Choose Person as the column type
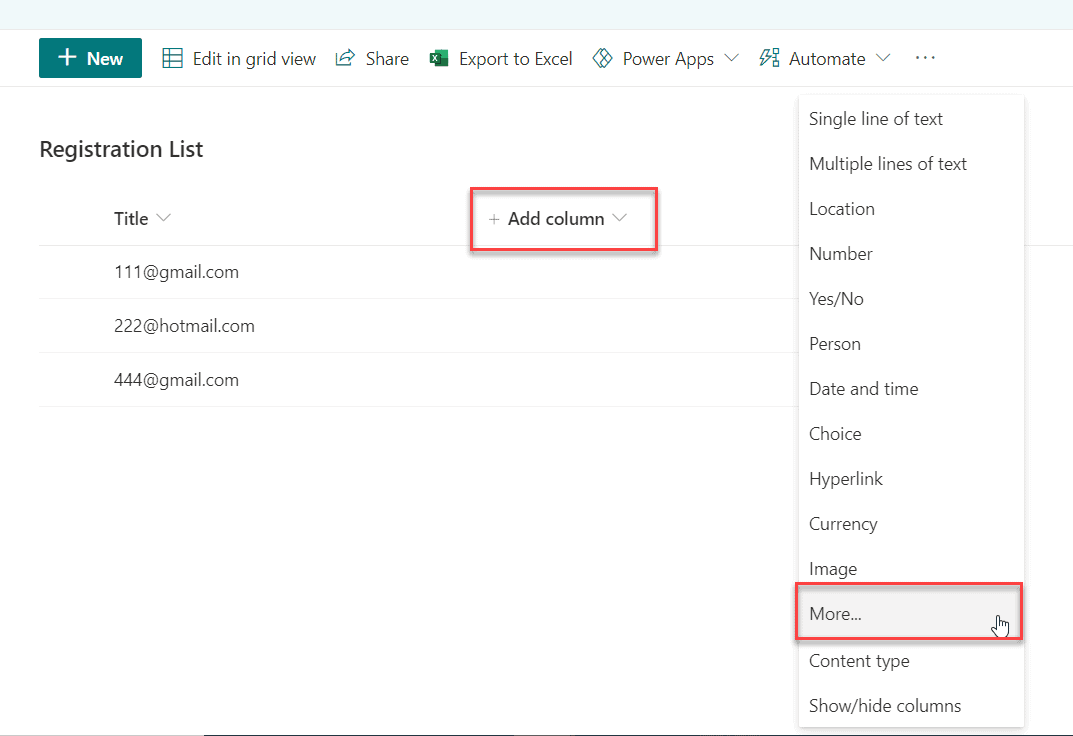 tap(835, 343)
